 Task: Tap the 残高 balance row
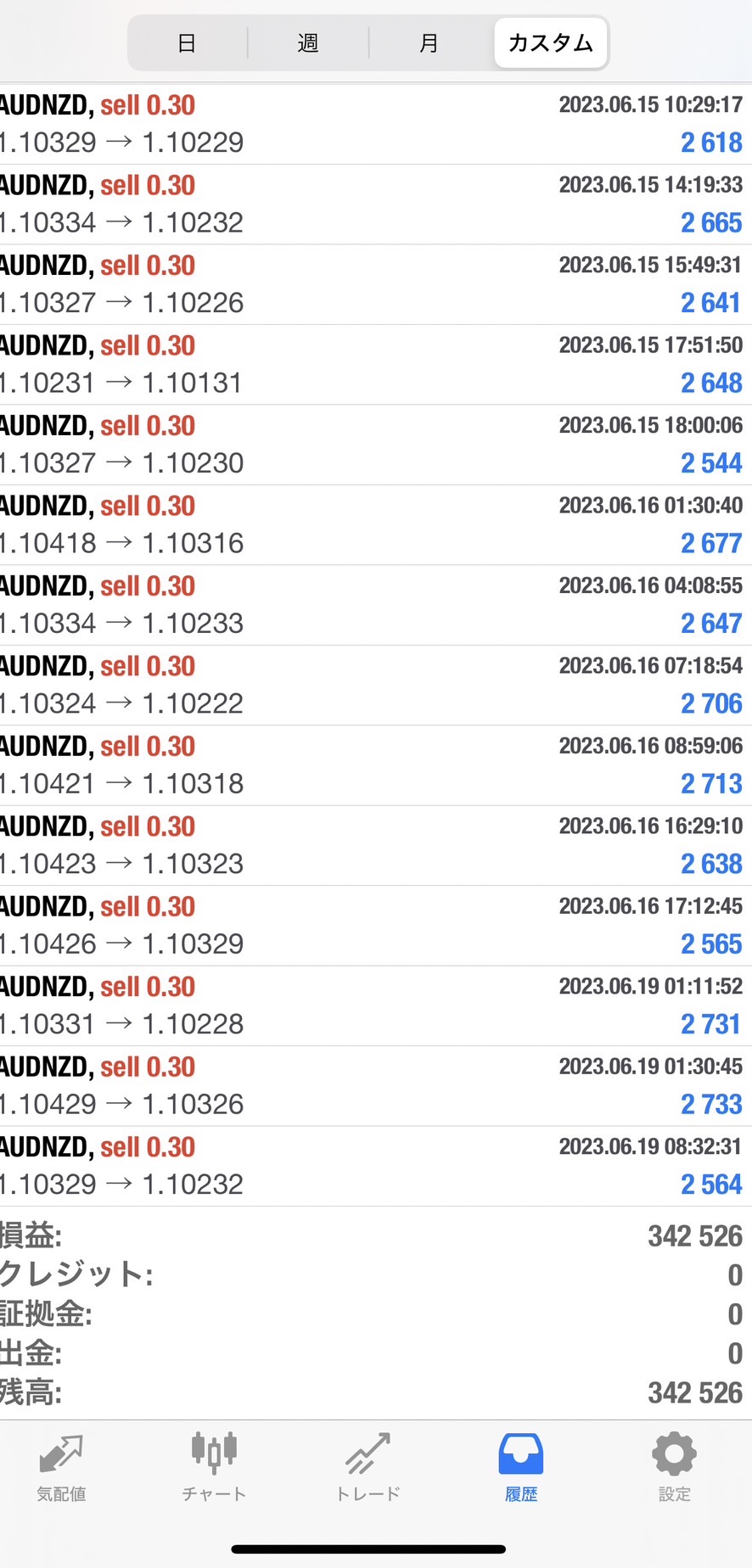[x=376, y=1392]
